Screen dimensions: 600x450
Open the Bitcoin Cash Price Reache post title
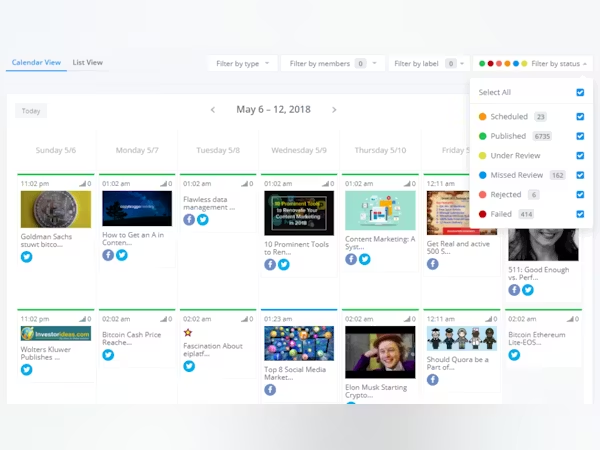click(x=132, y=338)
